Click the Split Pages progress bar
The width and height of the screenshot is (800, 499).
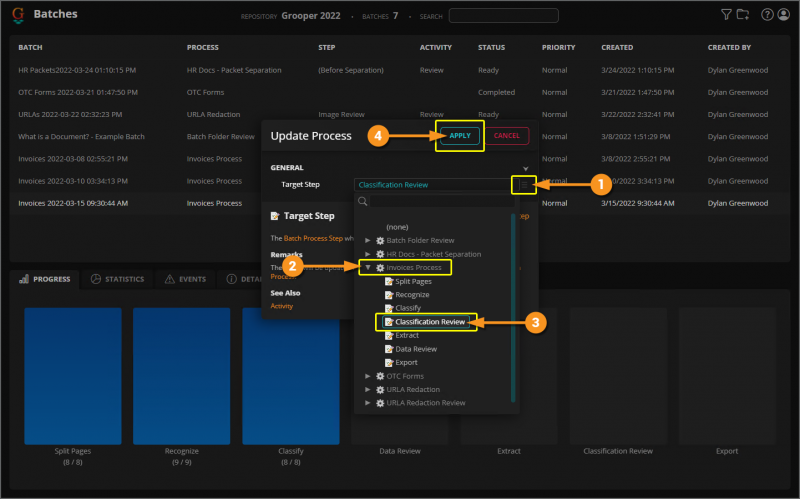coord(73,376)
